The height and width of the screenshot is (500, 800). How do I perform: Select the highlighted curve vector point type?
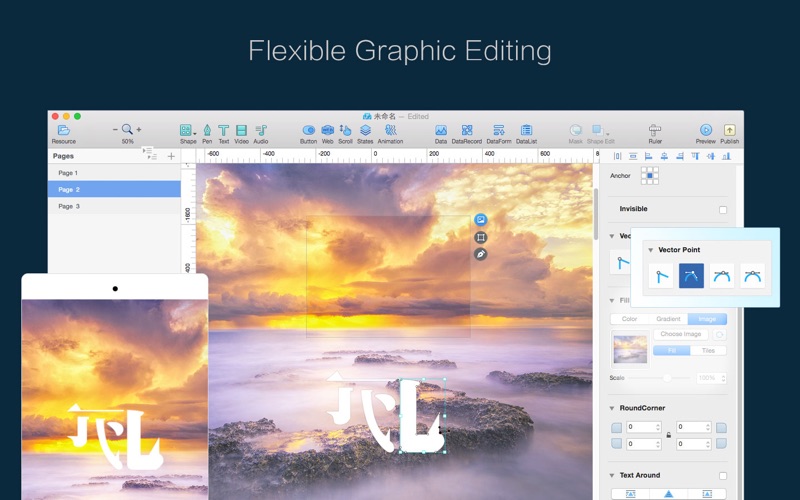691,276
